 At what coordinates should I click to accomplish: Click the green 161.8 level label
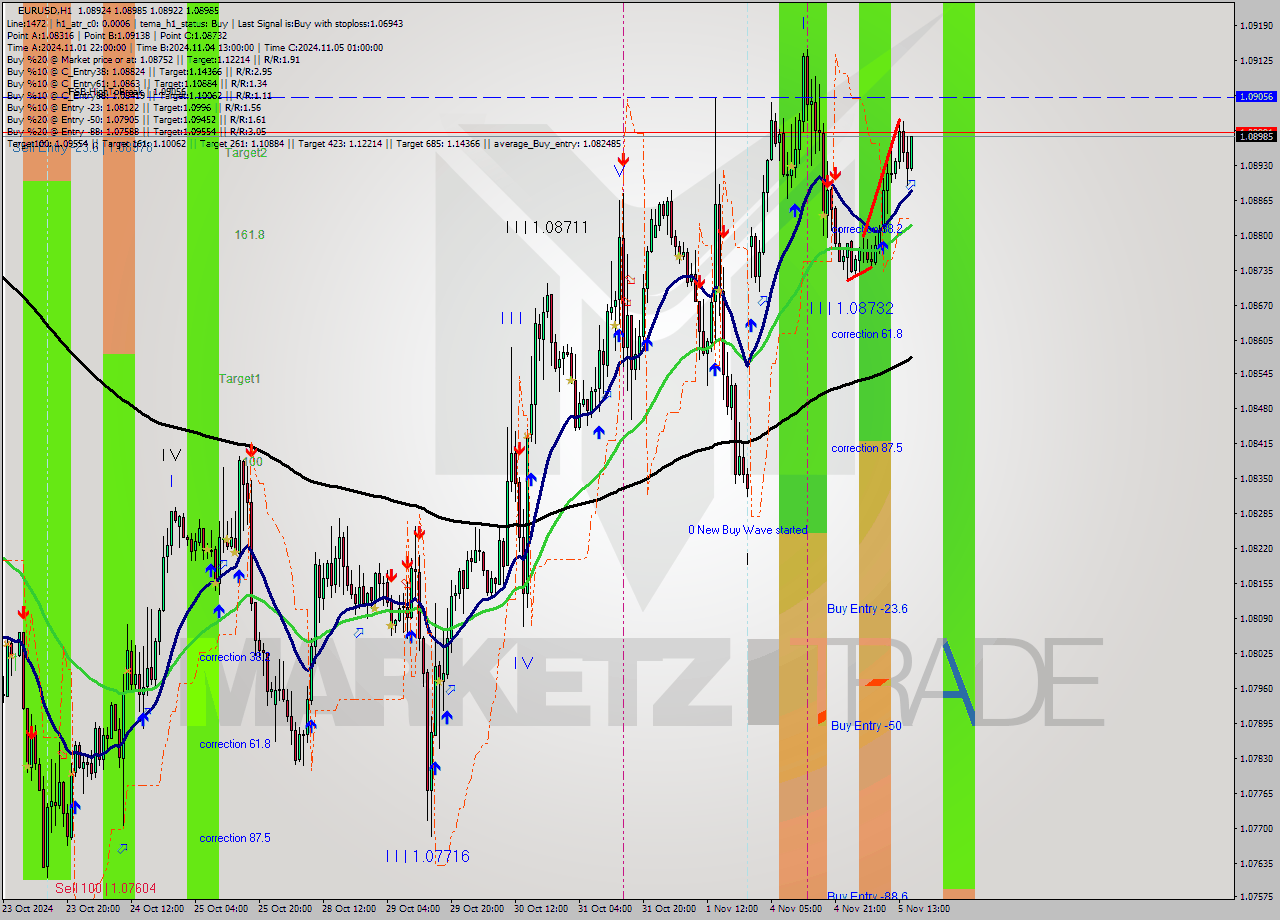click(x=250, y=235)
